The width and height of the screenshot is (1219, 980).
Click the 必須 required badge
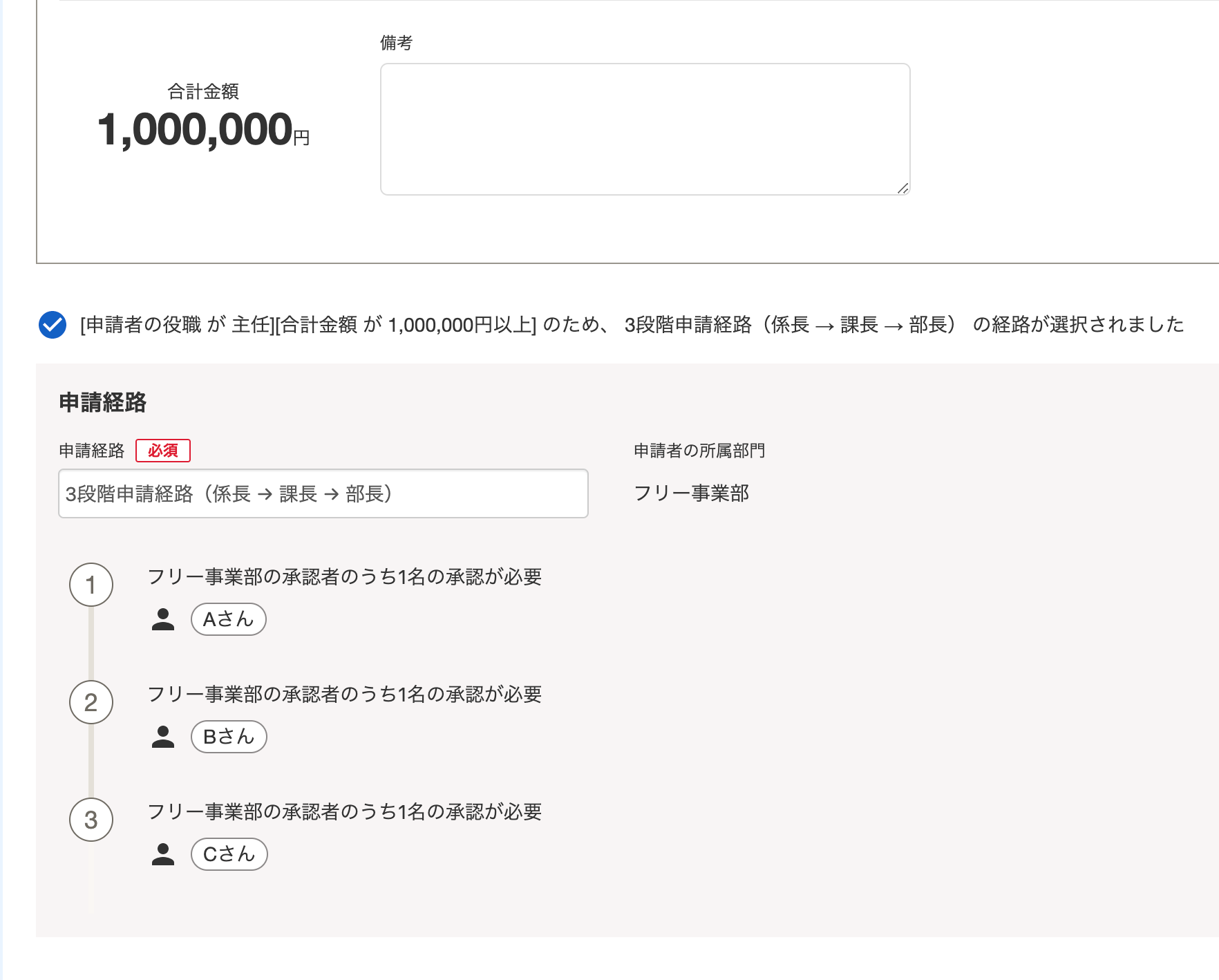(163, 451)
